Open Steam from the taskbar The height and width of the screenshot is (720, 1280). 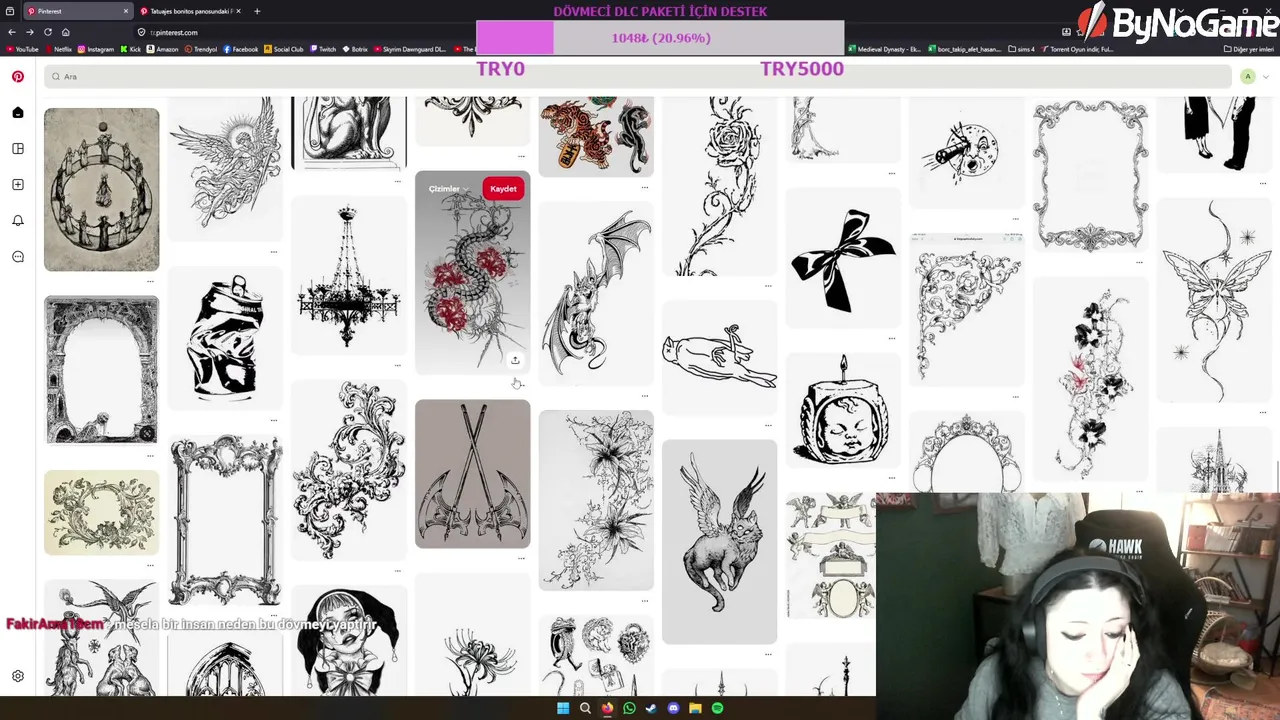tap(651, 708)
